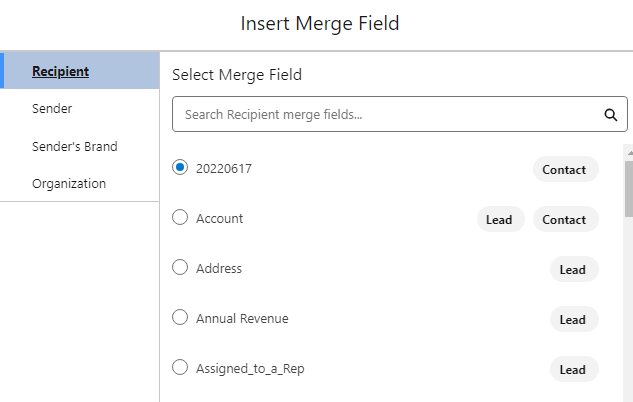Open the Sender's Brand tab

[x=74, y=146]
